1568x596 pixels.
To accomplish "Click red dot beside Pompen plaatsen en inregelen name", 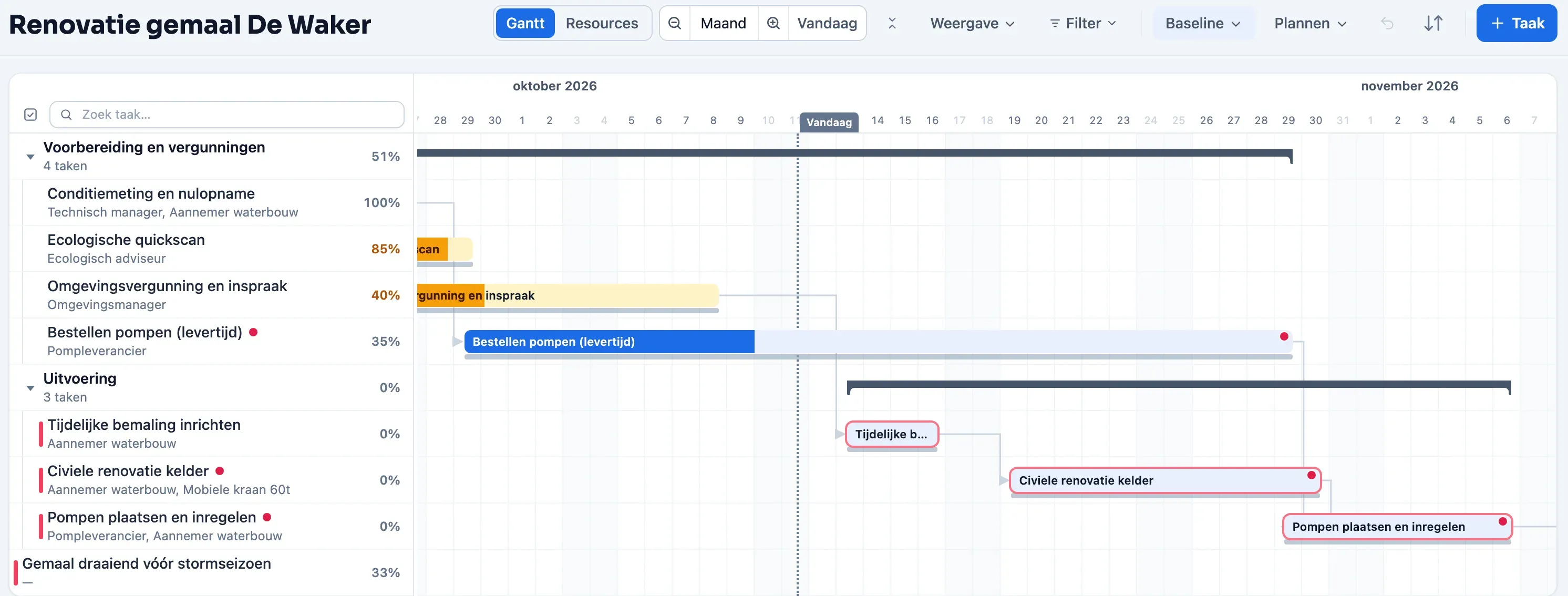I will click(x=266, y=517).
